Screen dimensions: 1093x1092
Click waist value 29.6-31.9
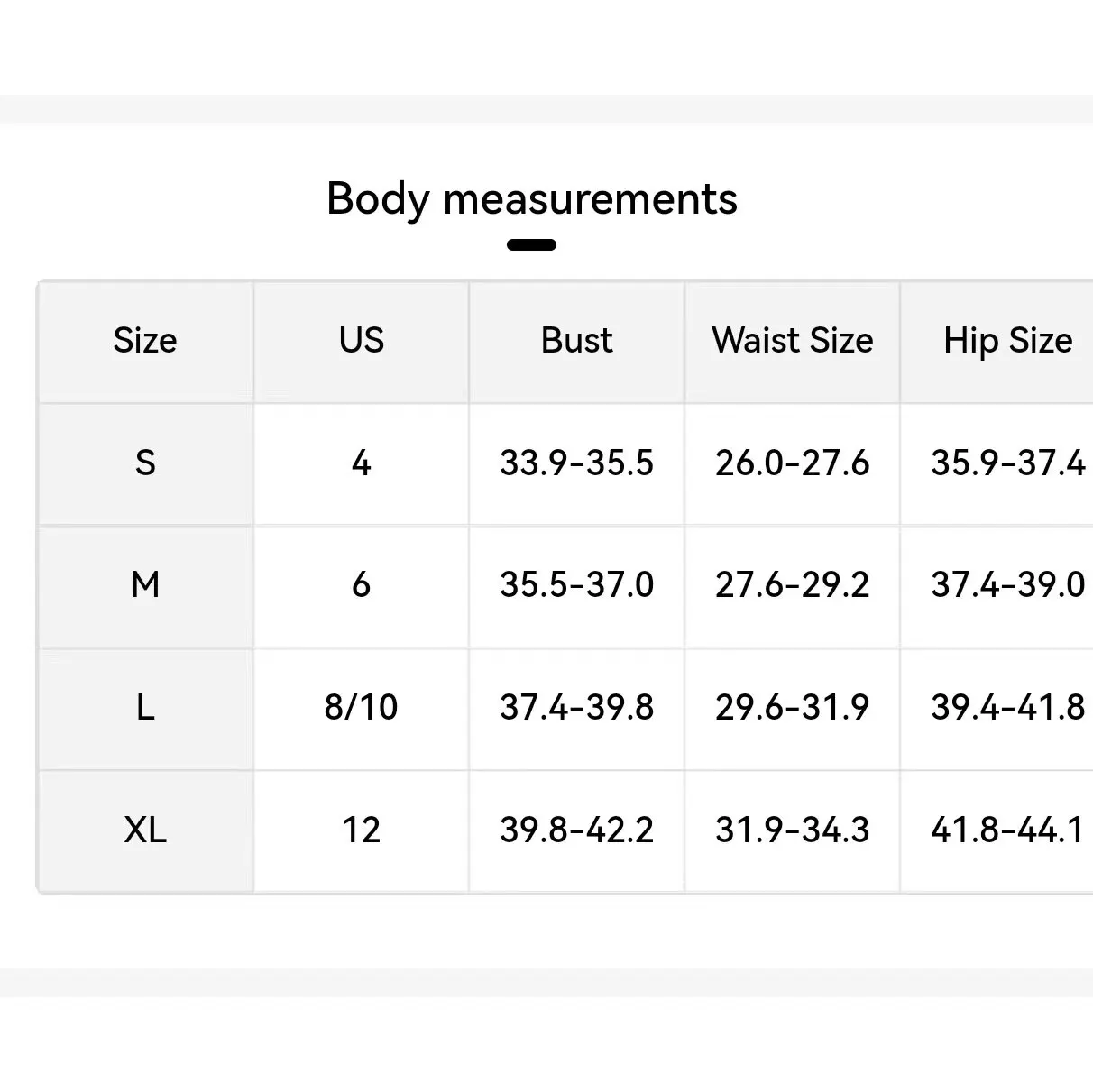point(792,707)
